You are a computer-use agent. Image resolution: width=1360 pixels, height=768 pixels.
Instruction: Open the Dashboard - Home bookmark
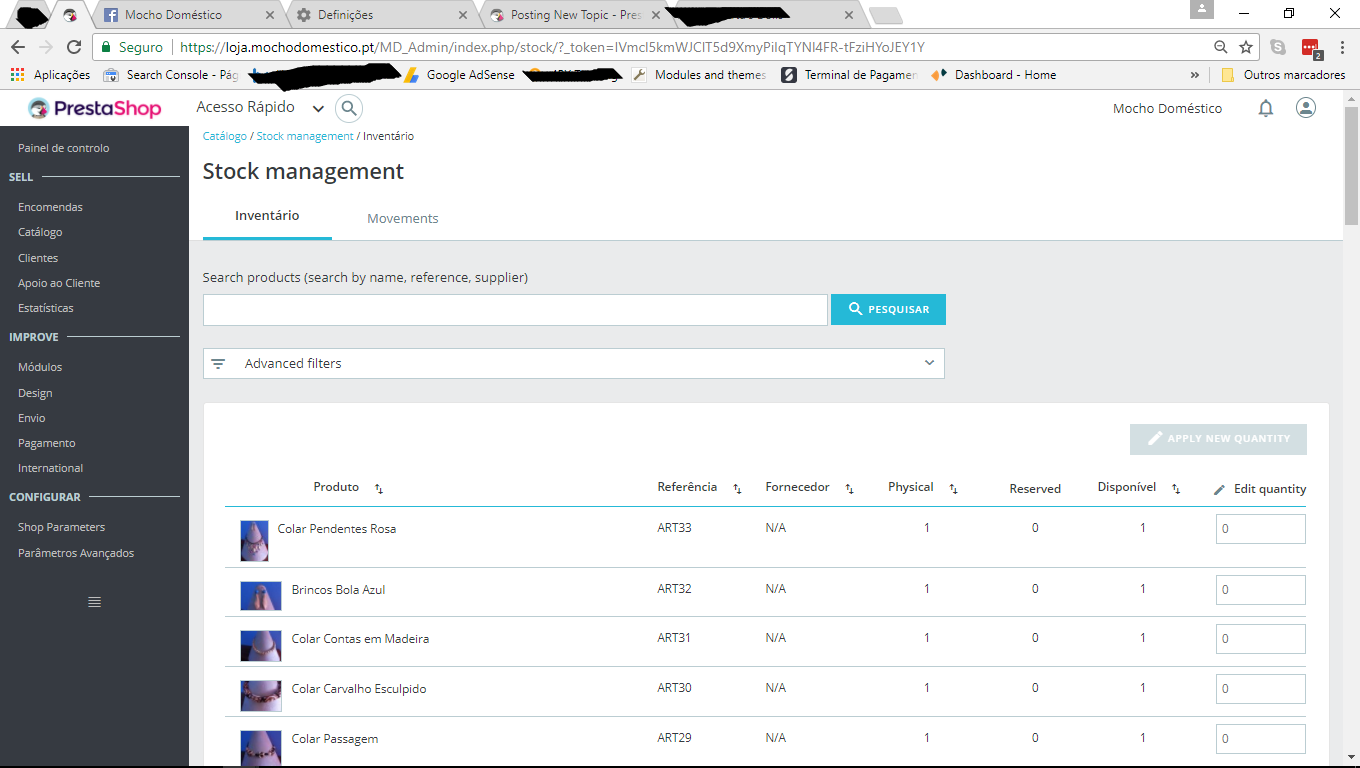click(x=993, y=75)
